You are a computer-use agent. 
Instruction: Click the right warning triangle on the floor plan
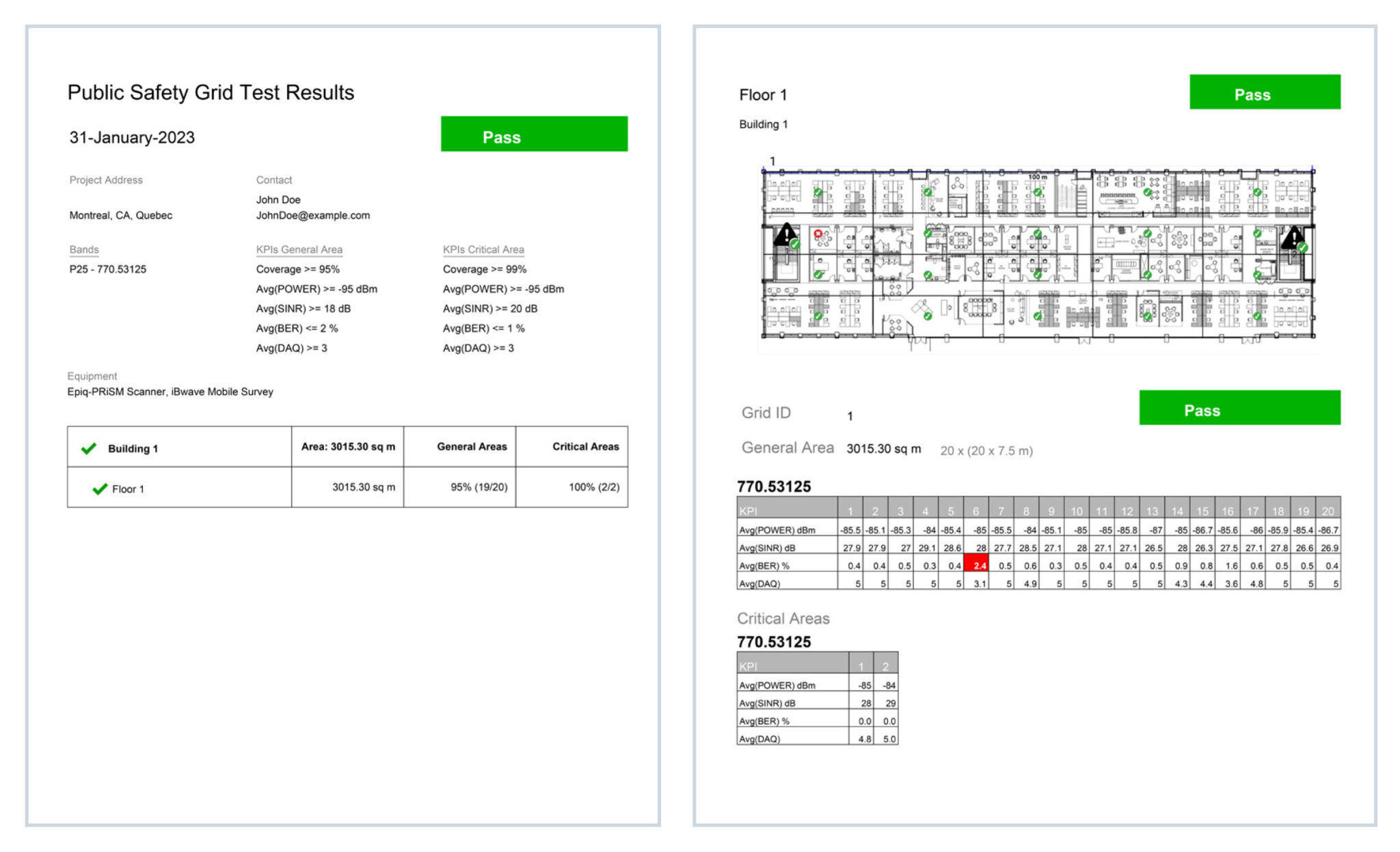[1293, 237]
